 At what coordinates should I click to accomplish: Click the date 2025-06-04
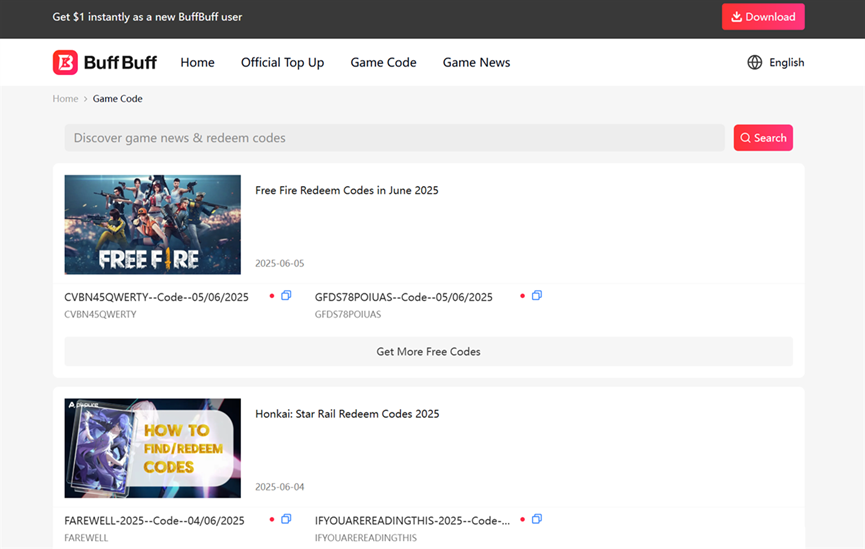click(280, 487)
